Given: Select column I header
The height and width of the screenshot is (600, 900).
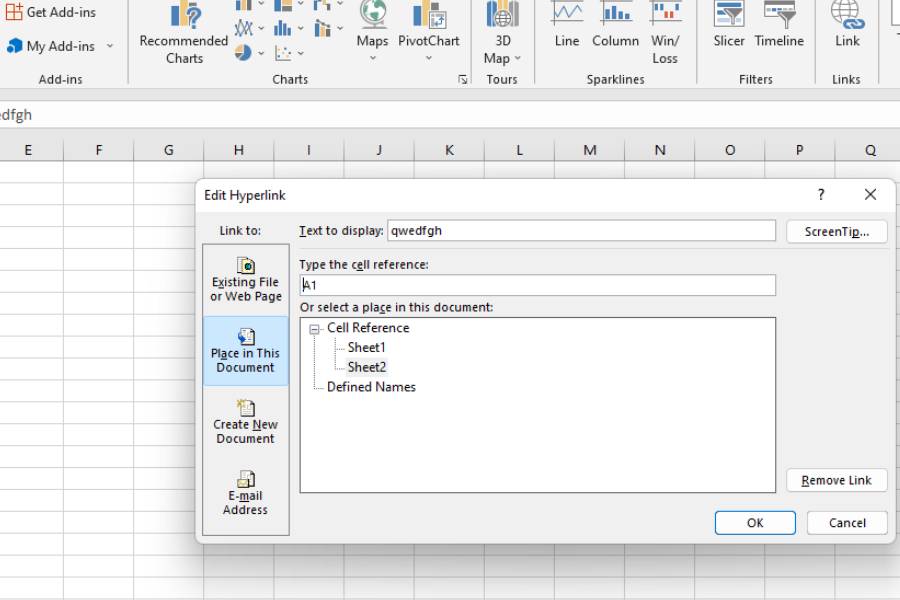Looking at the screenshot, I should [x=309, y=150].
